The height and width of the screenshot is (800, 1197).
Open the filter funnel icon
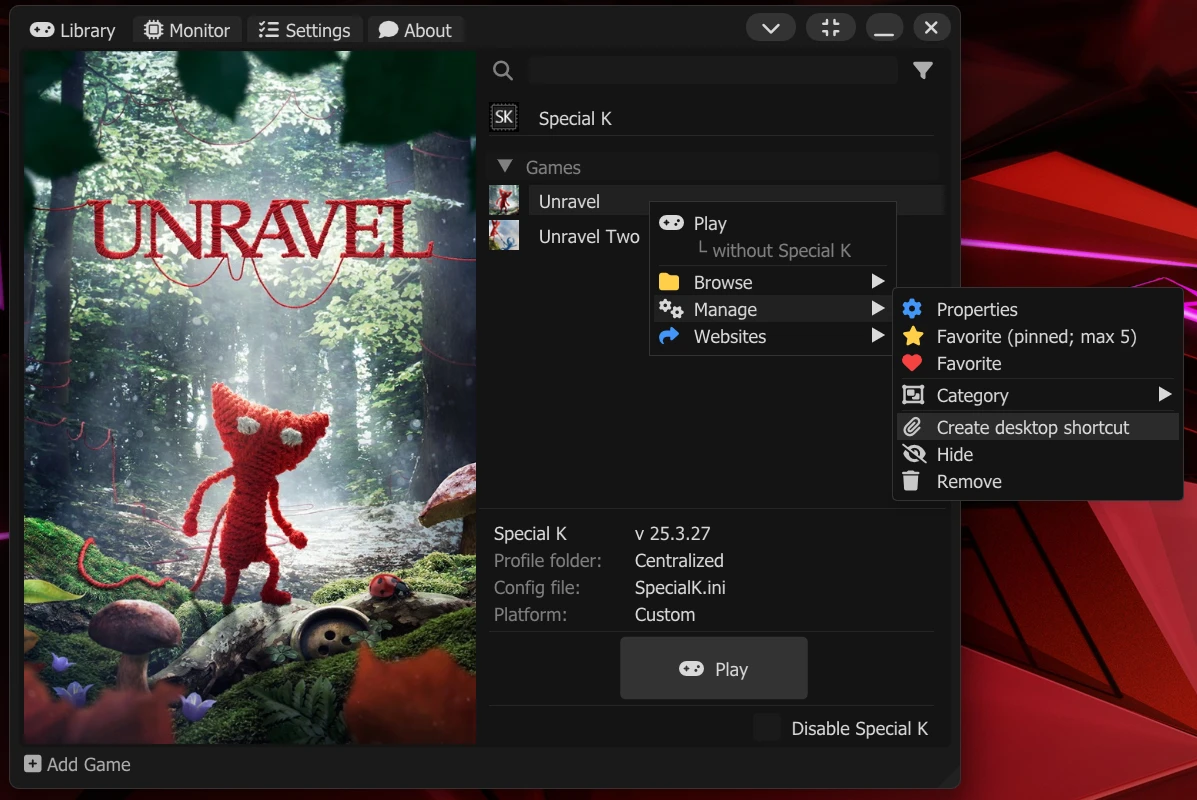coord(923,70)
